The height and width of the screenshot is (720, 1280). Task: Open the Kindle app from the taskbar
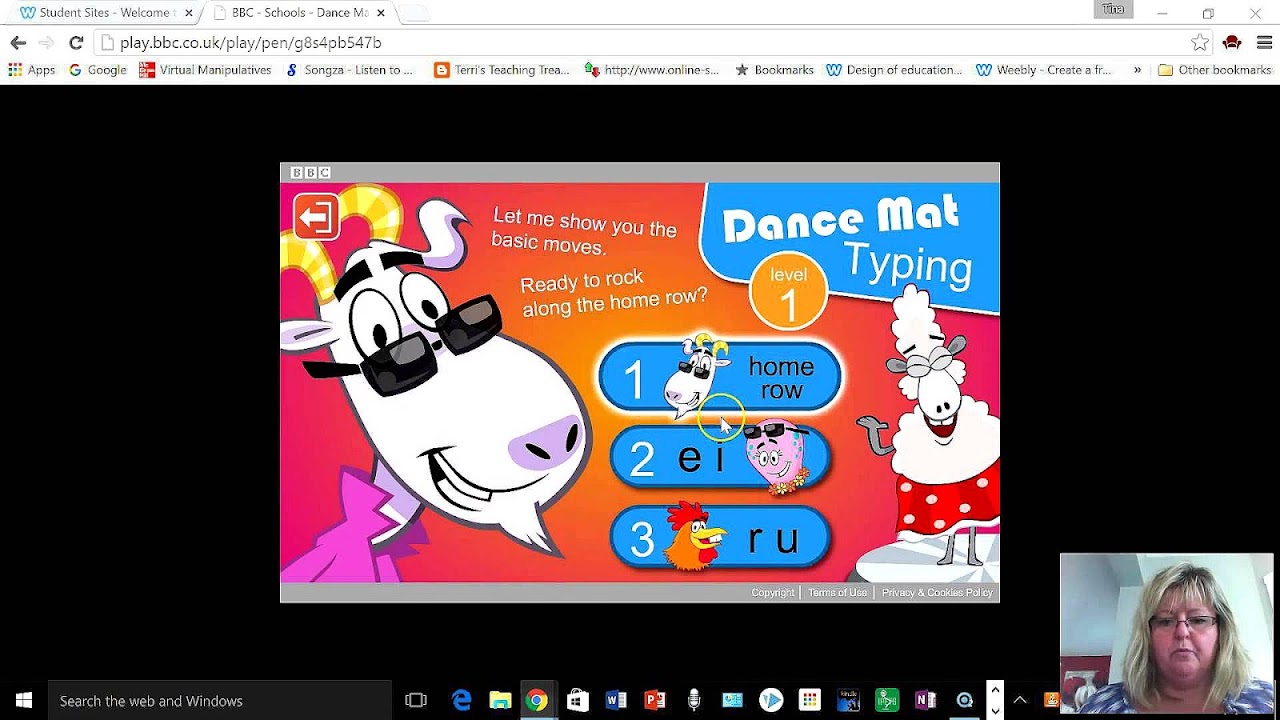point(848,699)
